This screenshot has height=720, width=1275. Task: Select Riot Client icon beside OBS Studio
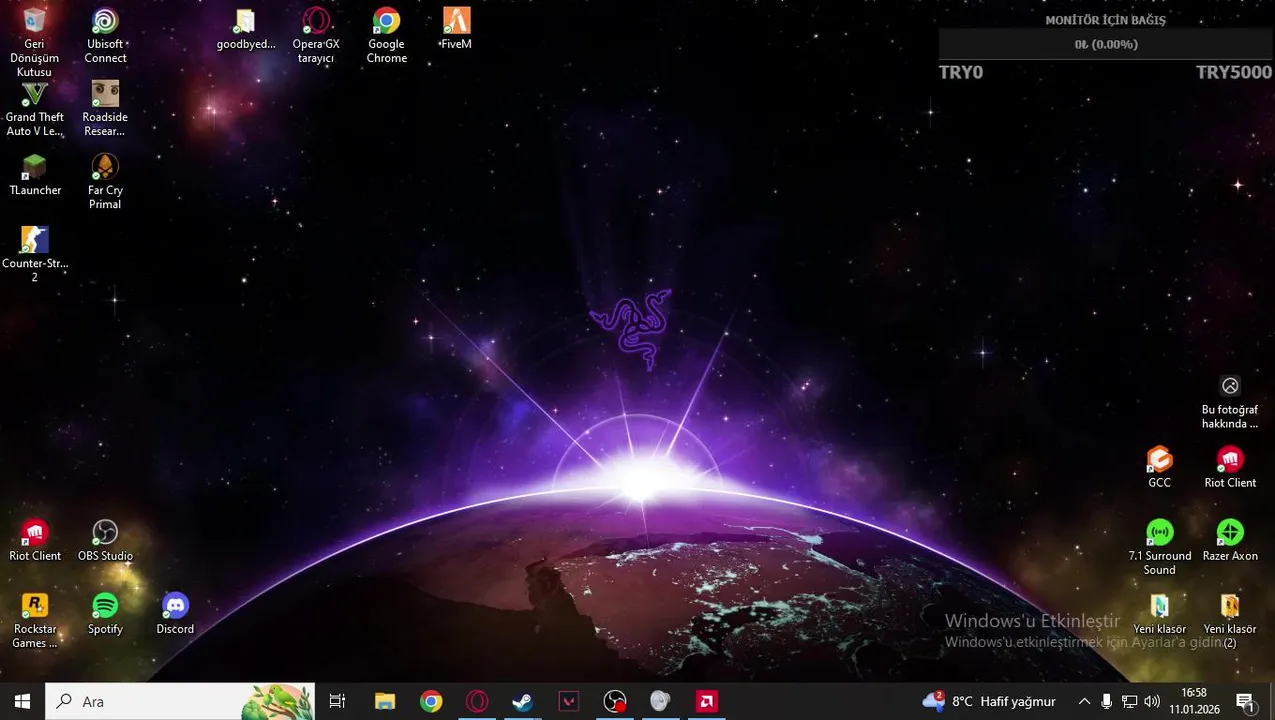pos(35,541)
